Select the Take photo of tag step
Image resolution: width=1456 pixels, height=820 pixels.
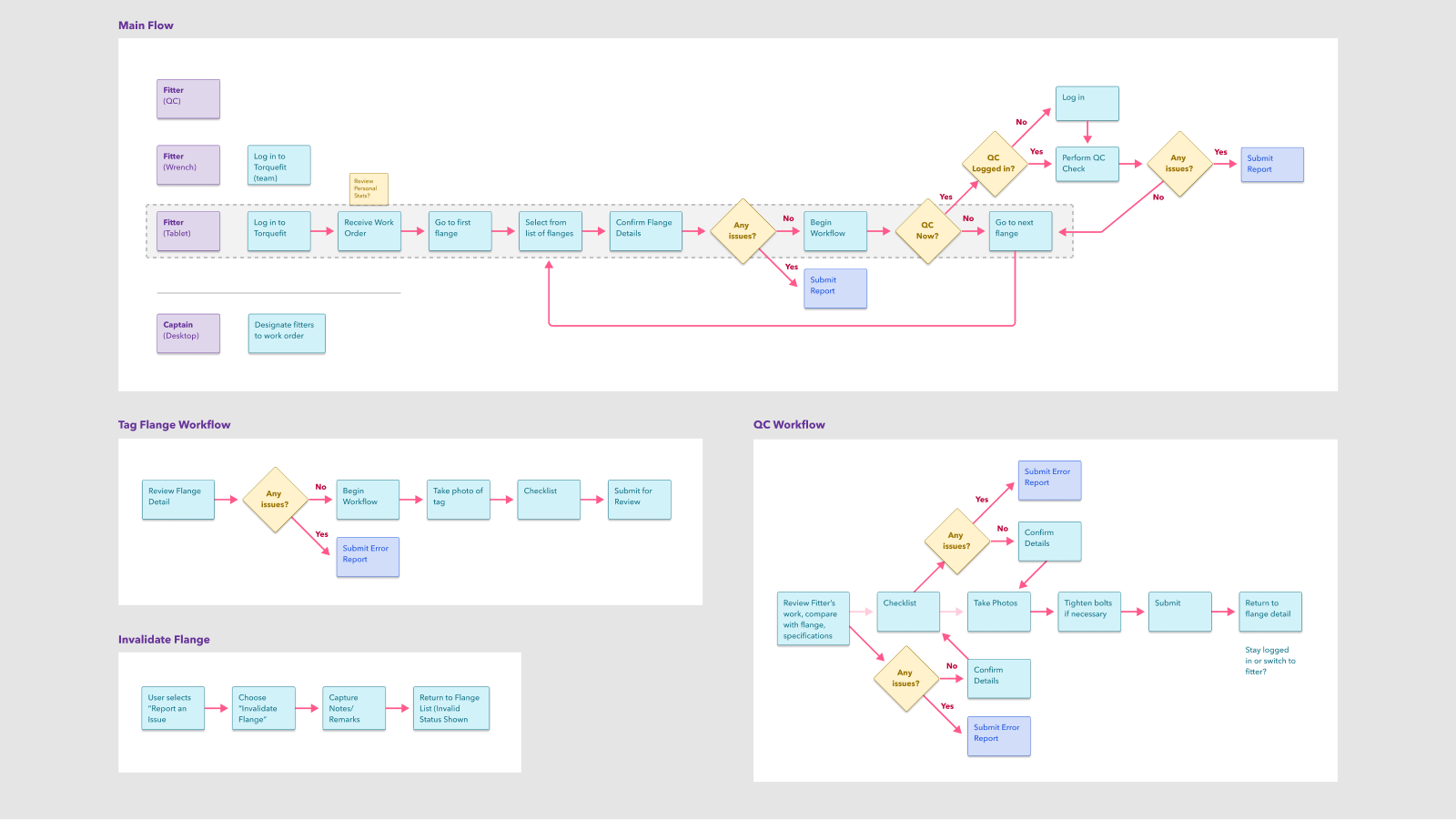pyautogui.click(x=458, y=500)
